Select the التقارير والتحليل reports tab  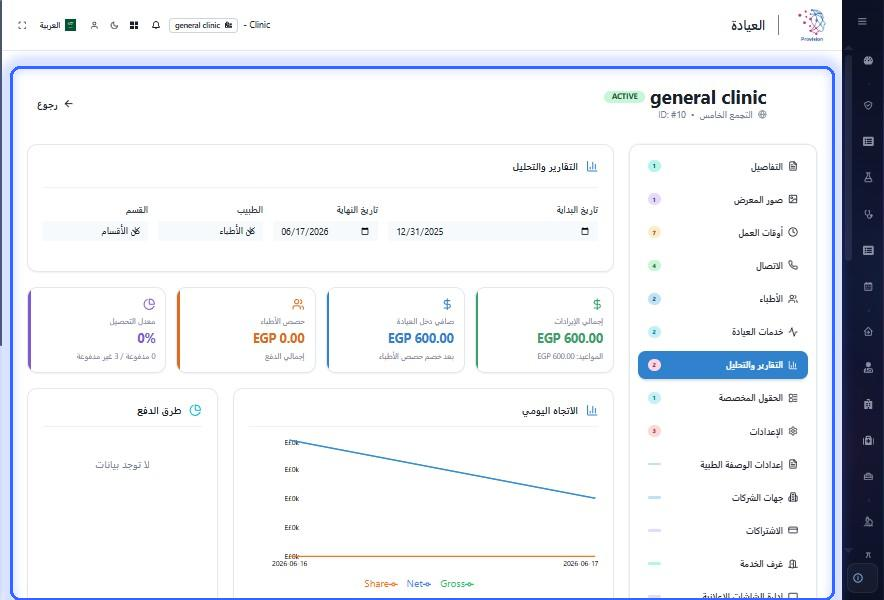(x=723, y=365)
